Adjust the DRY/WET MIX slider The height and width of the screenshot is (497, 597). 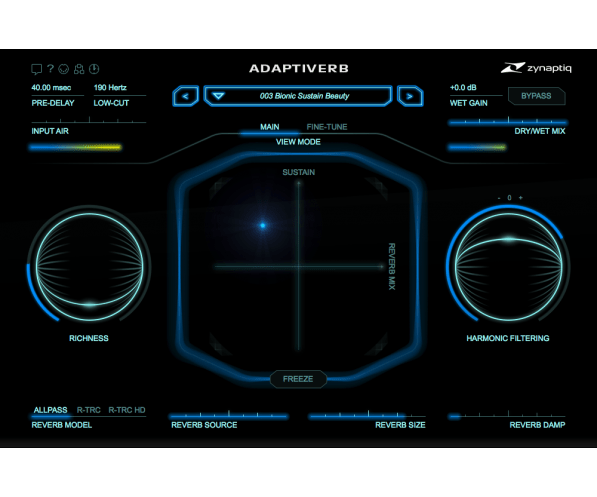coord(508,121)
